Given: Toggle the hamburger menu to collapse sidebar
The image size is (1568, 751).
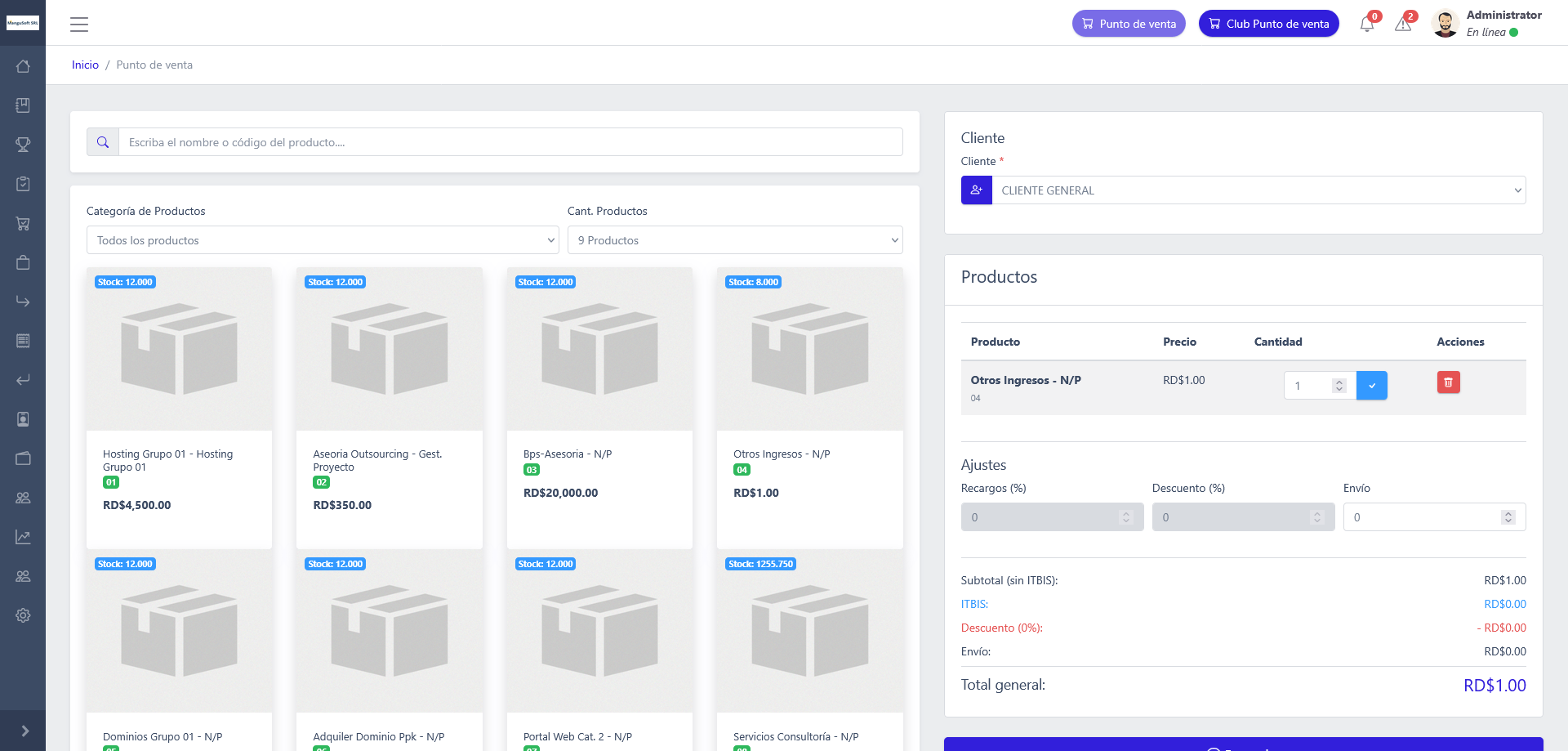Looking at the screenshot, I should [79, 25].
